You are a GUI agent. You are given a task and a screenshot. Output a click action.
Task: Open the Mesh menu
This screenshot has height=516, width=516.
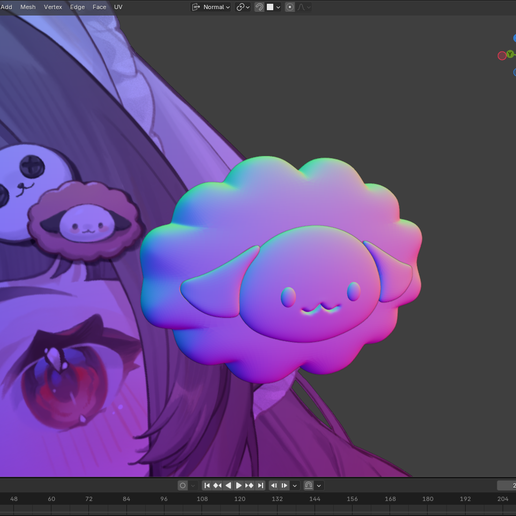click(28, 7)
